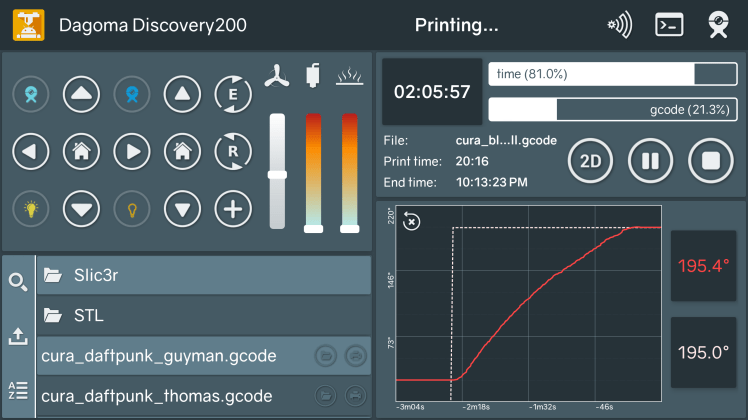
Task: Click the upload file icon
Action: click(x=18, y=336)
